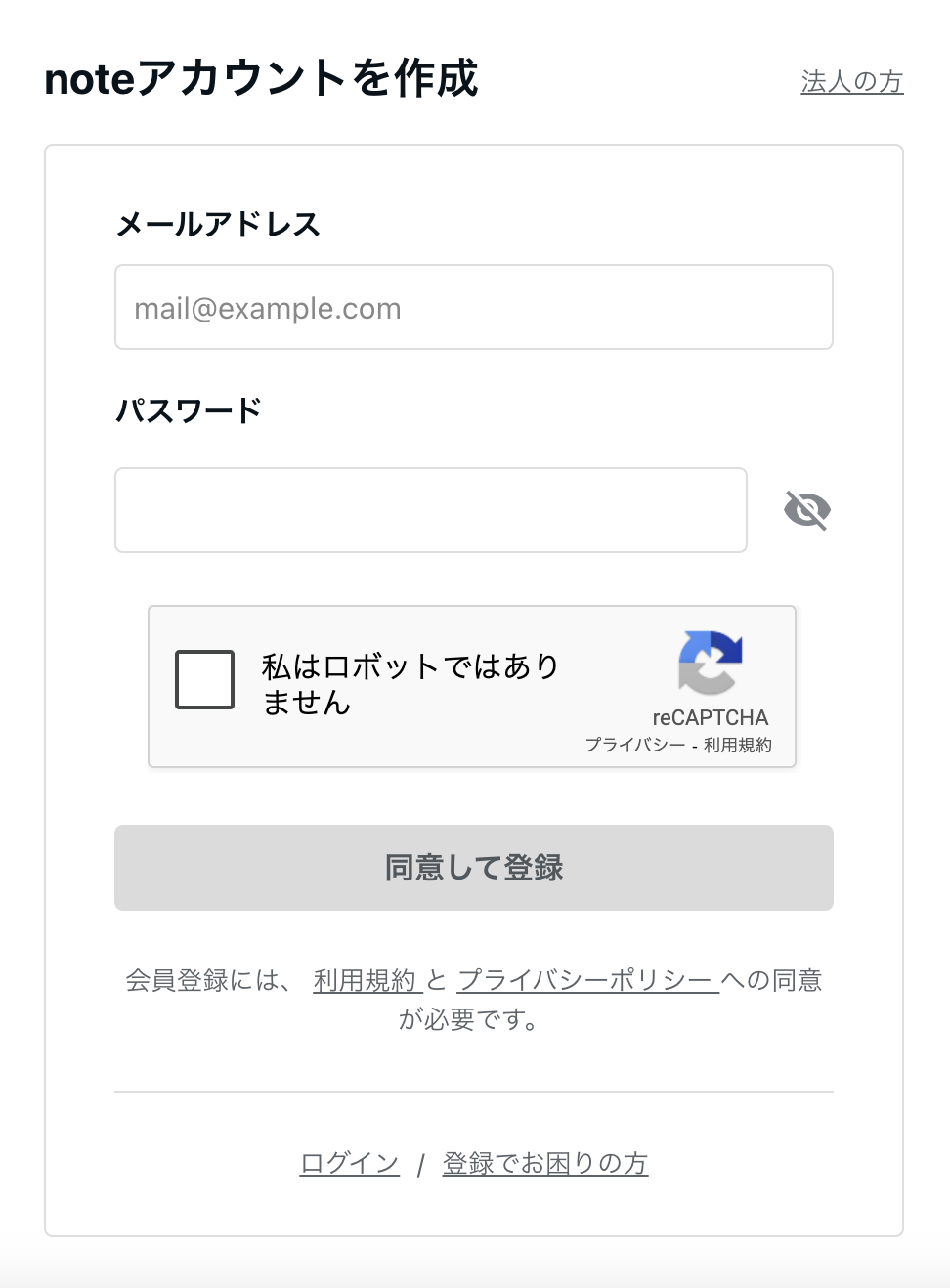Click the メールアドレス field label
Image resolution: width=950 pixels, height=1288 pixels.
click(x=218, y=225)
